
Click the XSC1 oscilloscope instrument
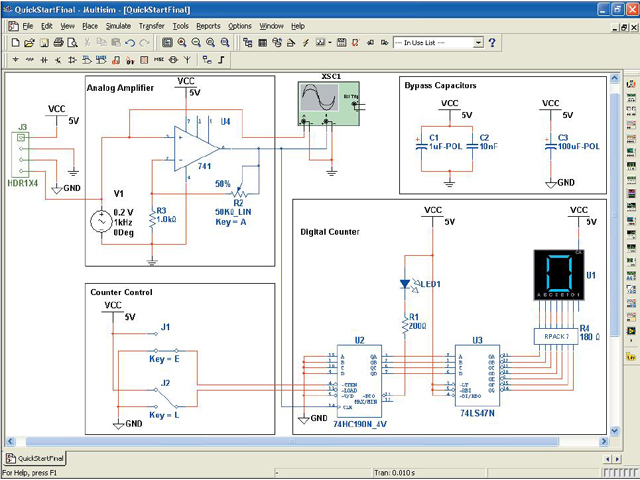point(329,103)
